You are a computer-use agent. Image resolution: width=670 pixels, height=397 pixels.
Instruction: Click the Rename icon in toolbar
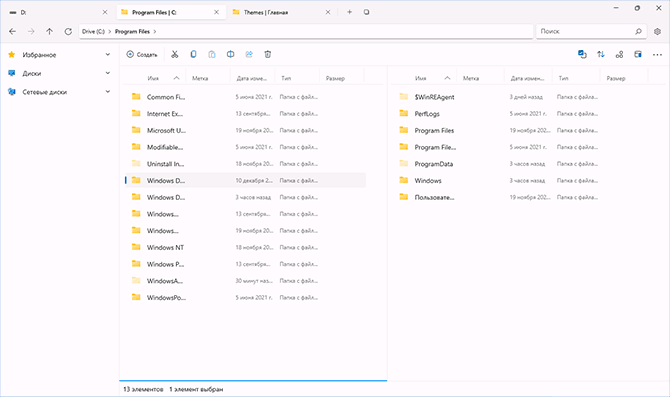(x=230, y=54)
